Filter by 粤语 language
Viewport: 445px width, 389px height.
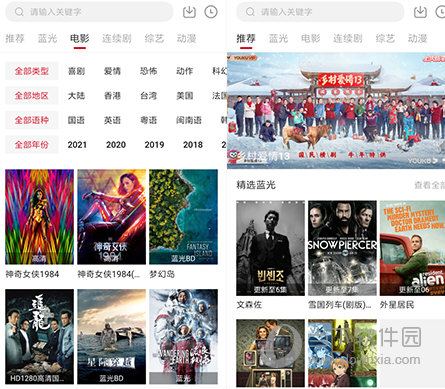pyautogui.click(x=149, y=120)
